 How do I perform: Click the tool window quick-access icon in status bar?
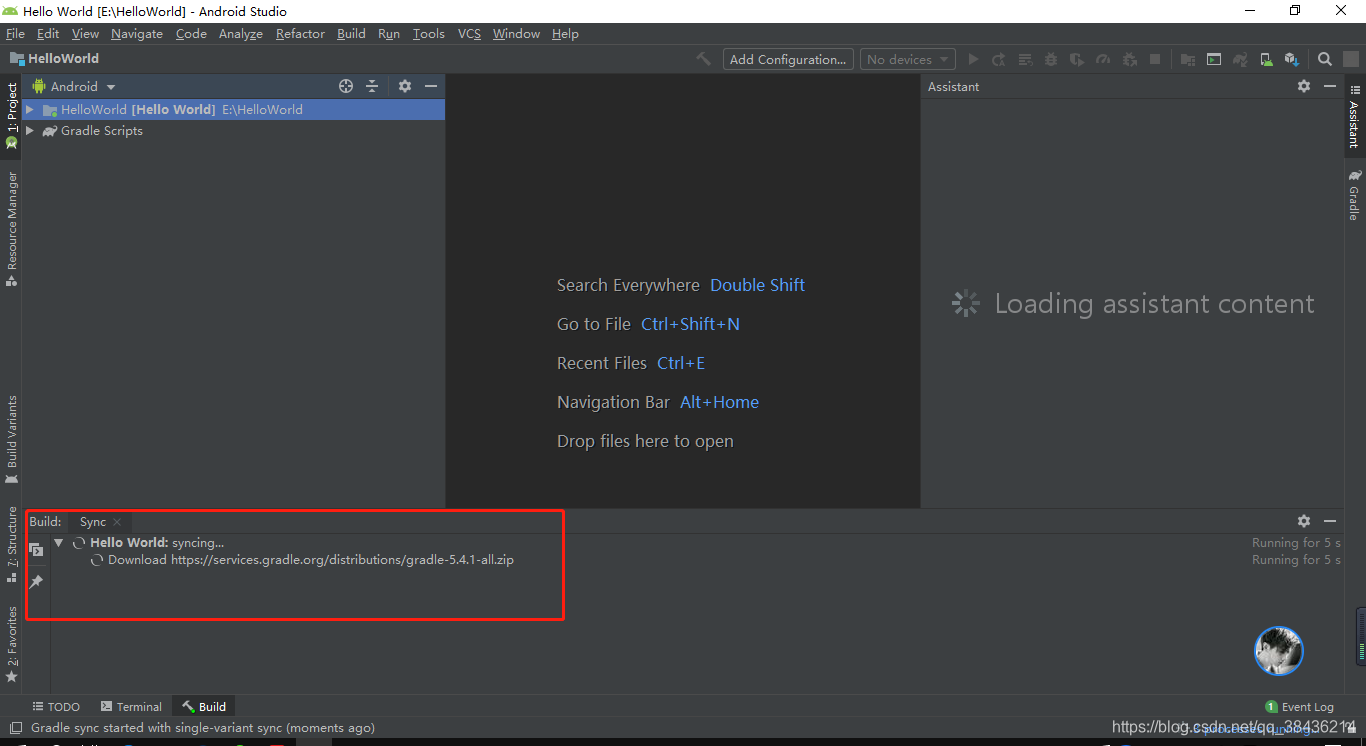click(x=14, y=728)
